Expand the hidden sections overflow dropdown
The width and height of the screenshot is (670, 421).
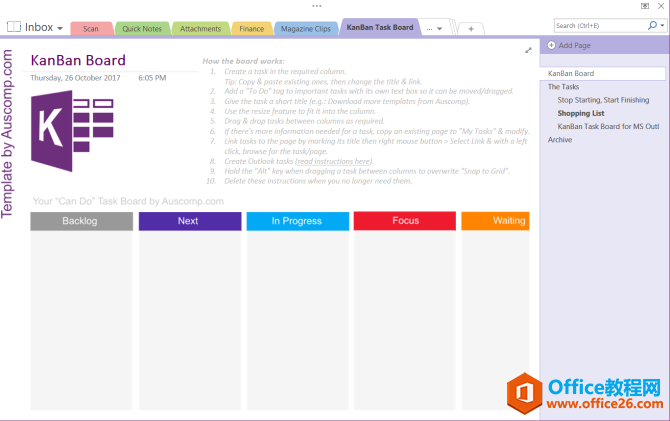[434, 28]
